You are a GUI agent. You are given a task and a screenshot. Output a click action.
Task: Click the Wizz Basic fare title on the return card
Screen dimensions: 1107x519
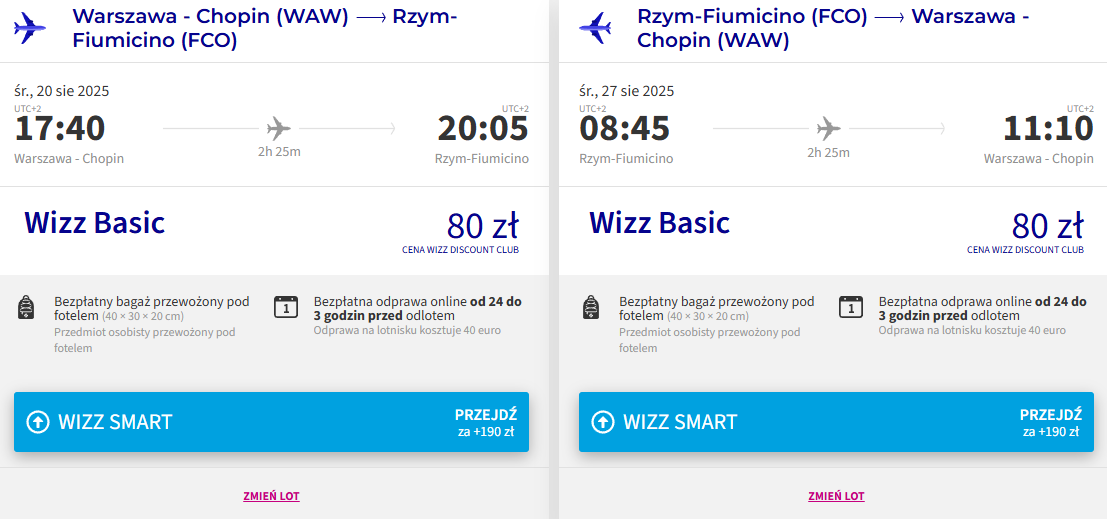click(x=659, y=222)
